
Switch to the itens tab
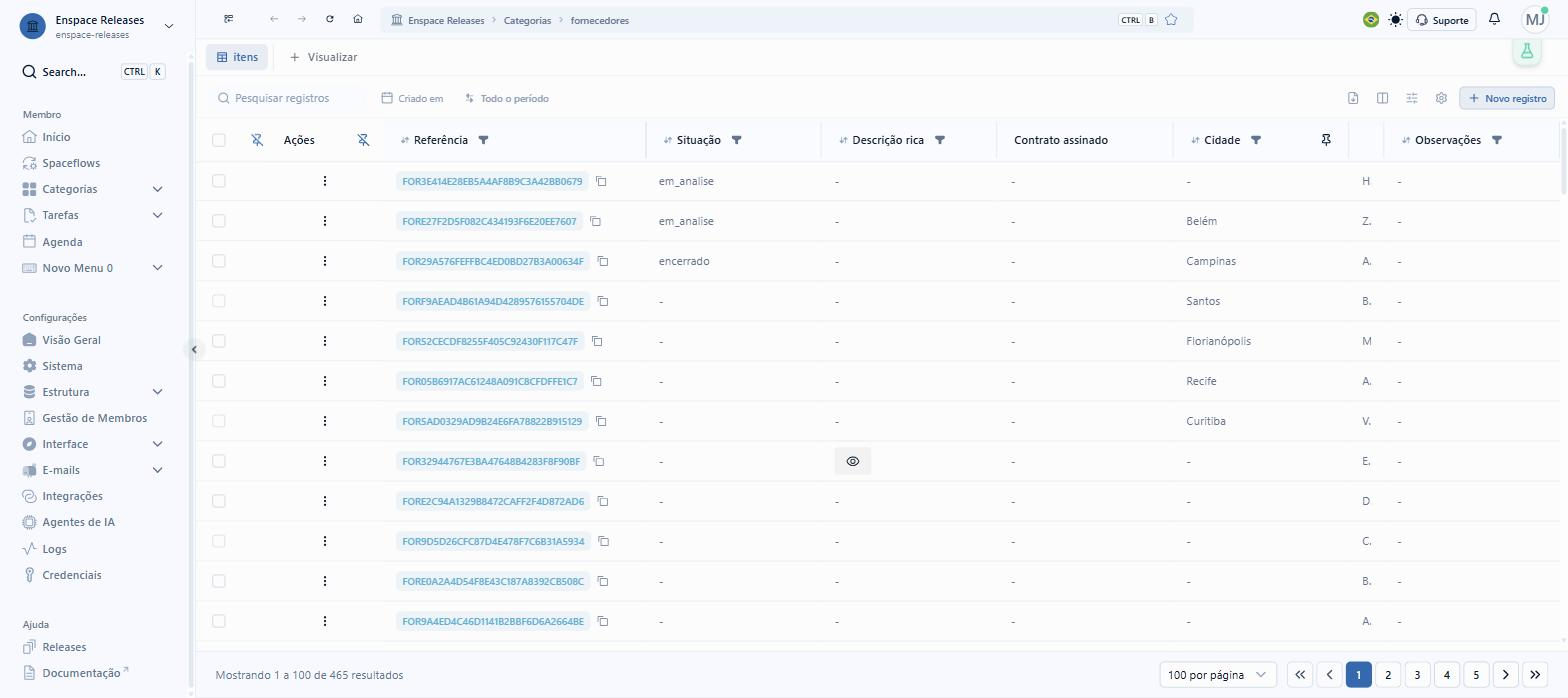(x=237, y=57)
